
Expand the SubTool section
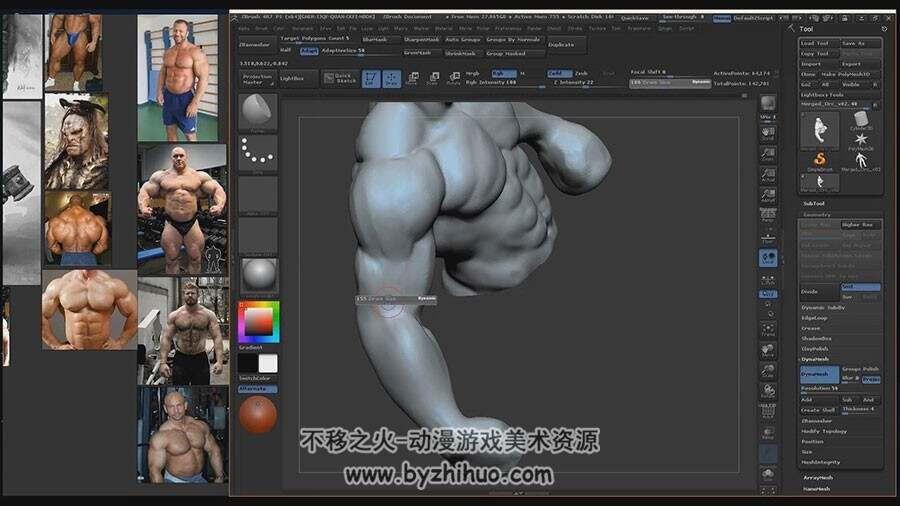pos(814,204)
